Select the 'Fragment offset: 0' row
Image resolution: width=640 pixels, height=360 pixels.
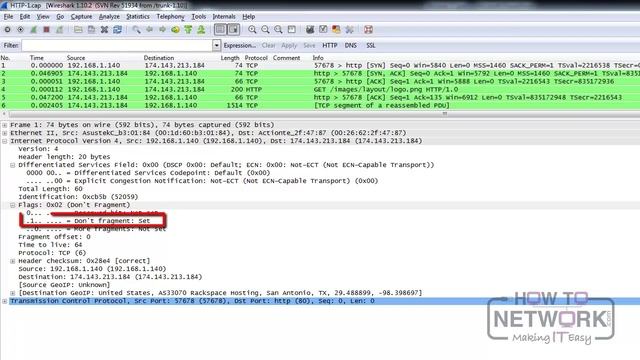(x=54, y=237)
